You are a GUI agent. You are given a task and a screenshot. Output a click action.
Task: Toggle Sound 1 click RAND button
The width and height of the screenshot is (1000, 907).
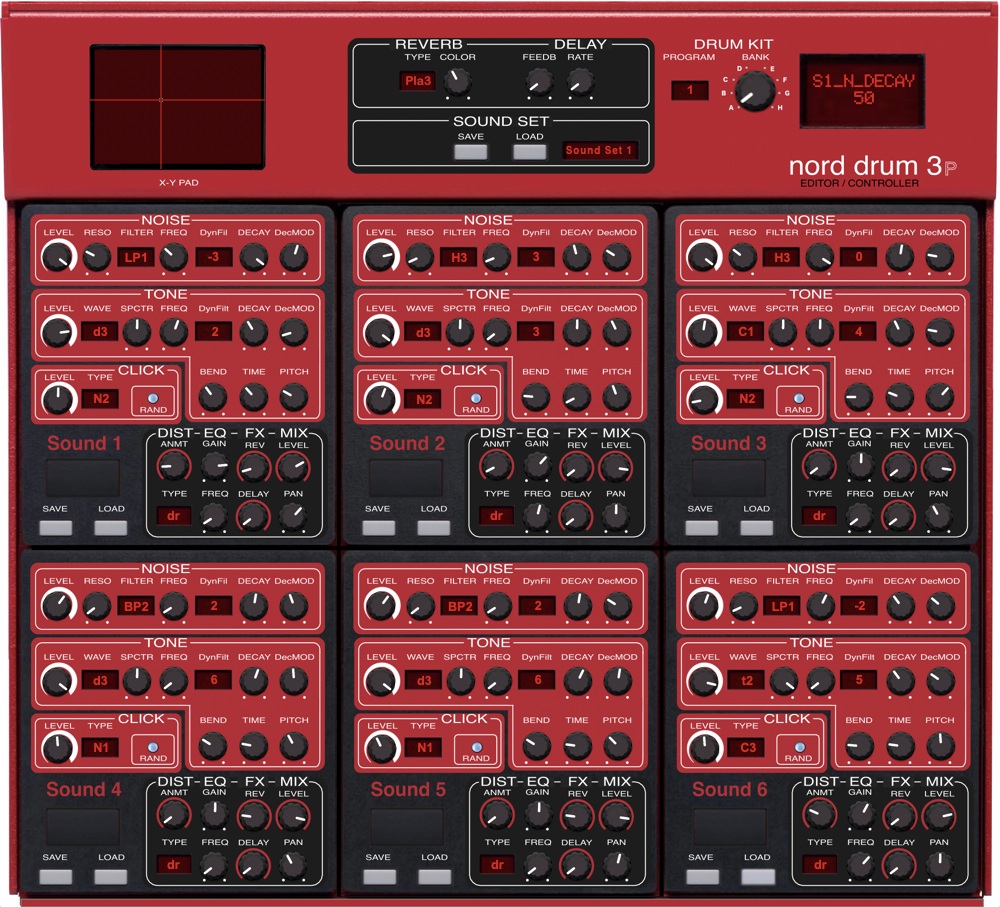(x=153, y=401)
